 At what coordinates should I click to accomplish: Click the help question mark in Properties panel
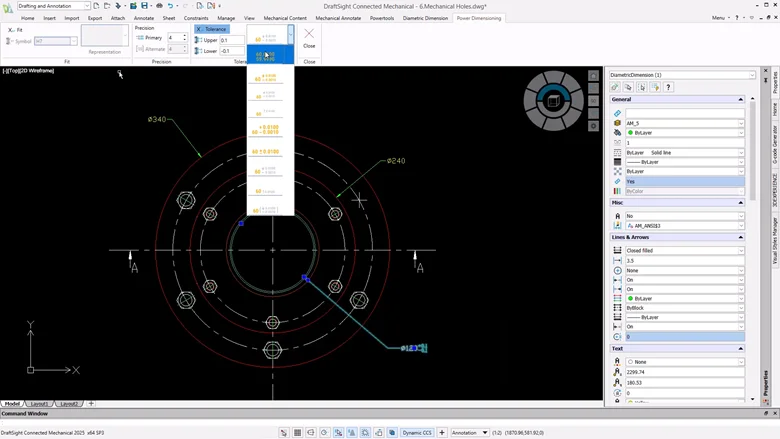[668, 87]
